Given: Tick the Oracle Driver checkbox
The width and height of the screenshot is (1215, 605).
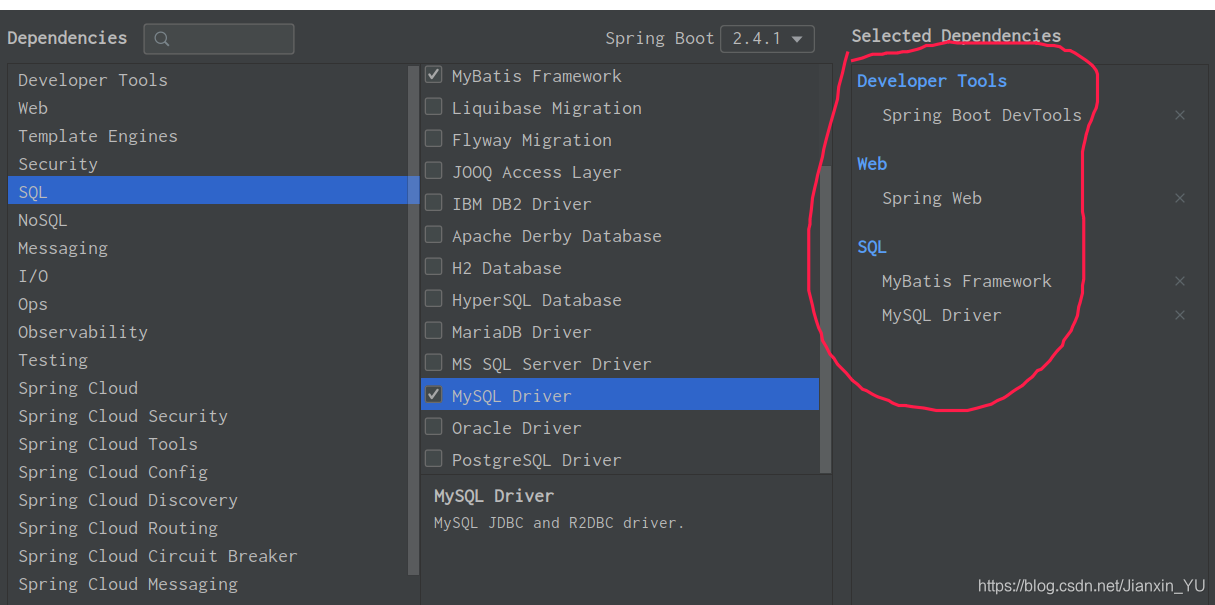Looking at the screenshot, I should [434, 426].
